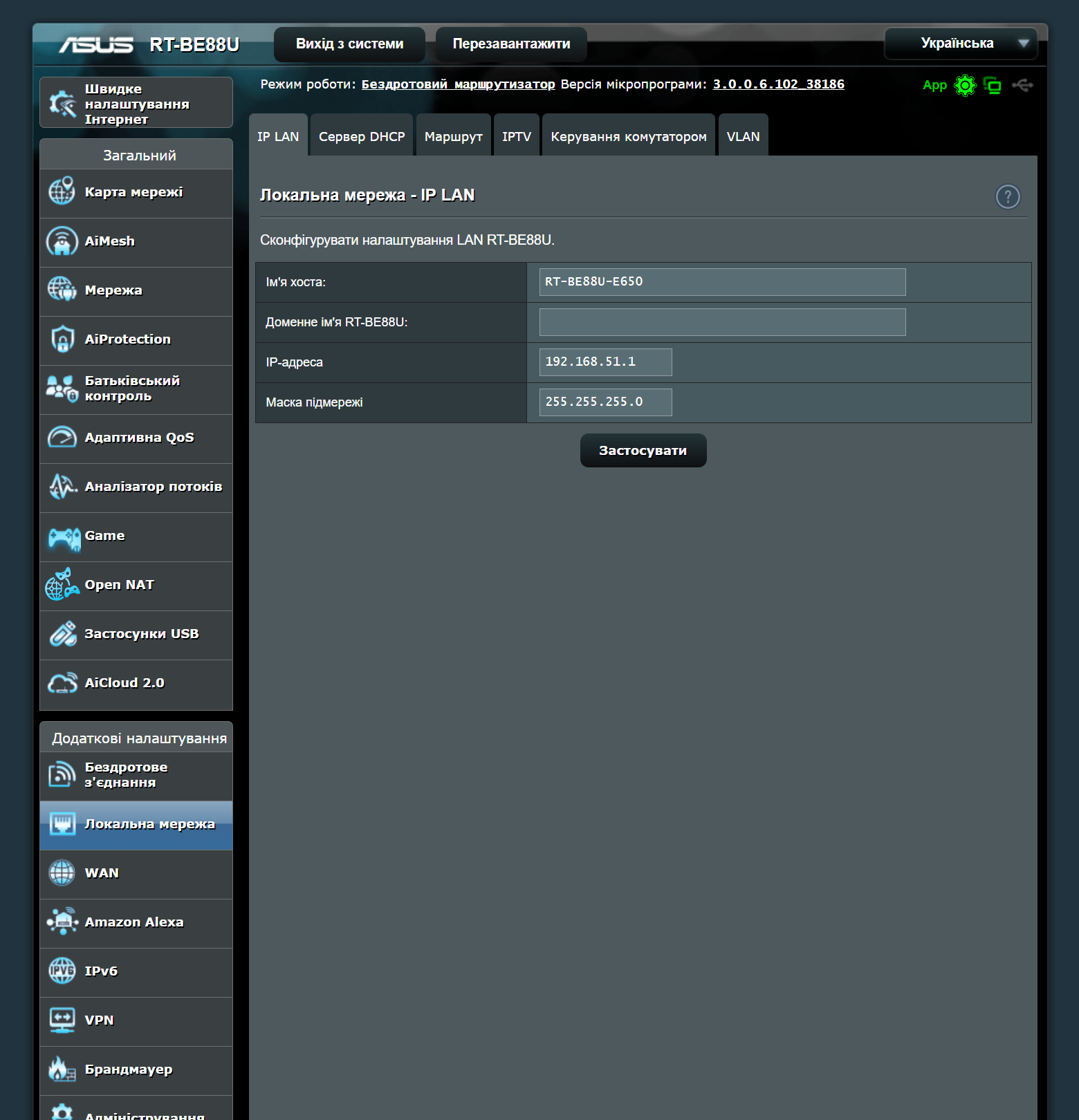Click the Мережа globe icon

(62, 290)
